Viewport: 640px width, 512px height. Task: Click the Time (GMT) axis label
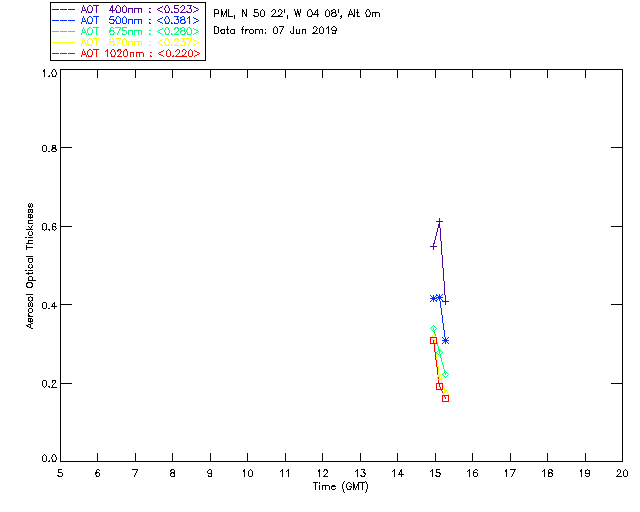(x=340, y=487)
